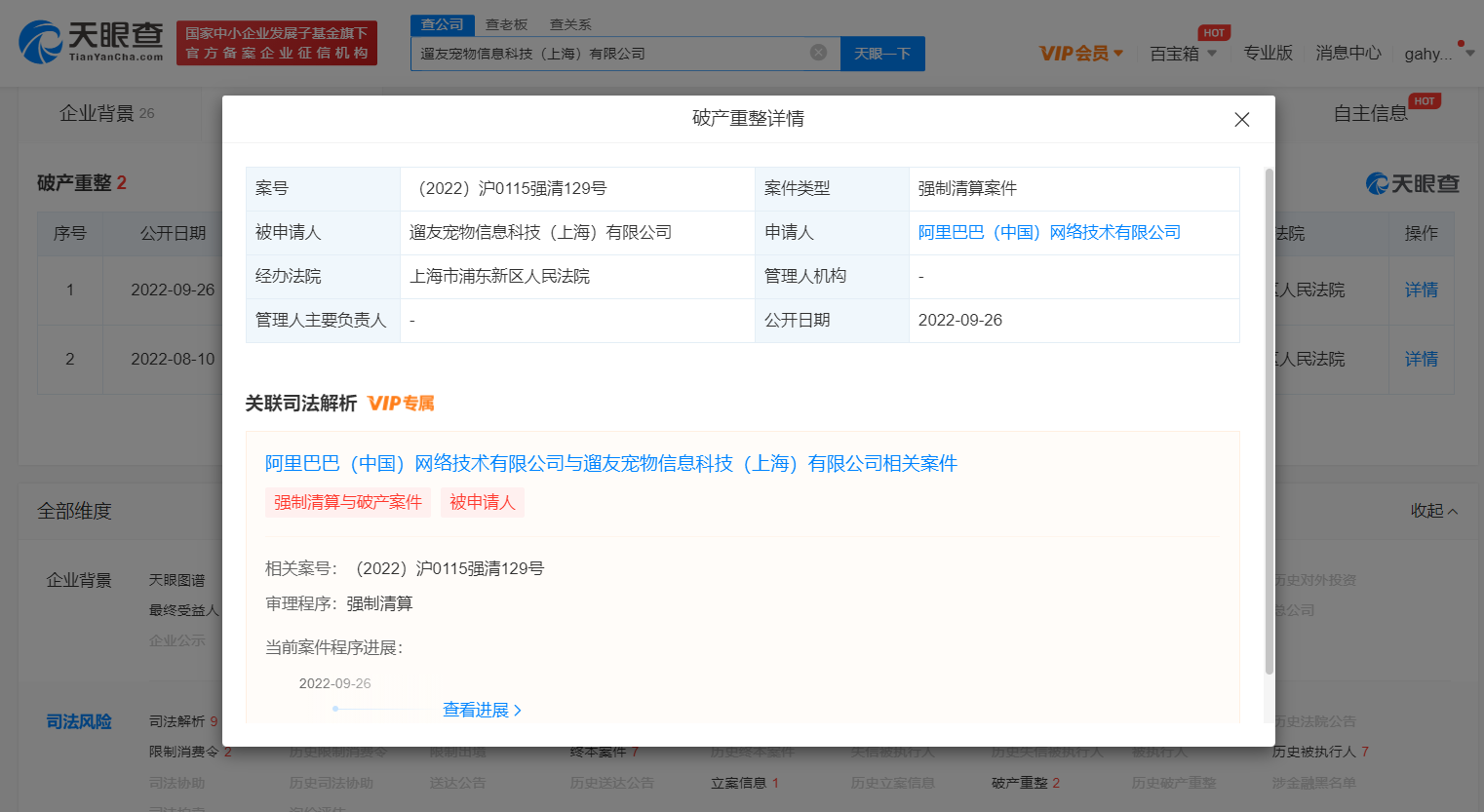Click the progress timeline dot
1484x812 pixels.
pyautogui.click(x=335, y=709)
